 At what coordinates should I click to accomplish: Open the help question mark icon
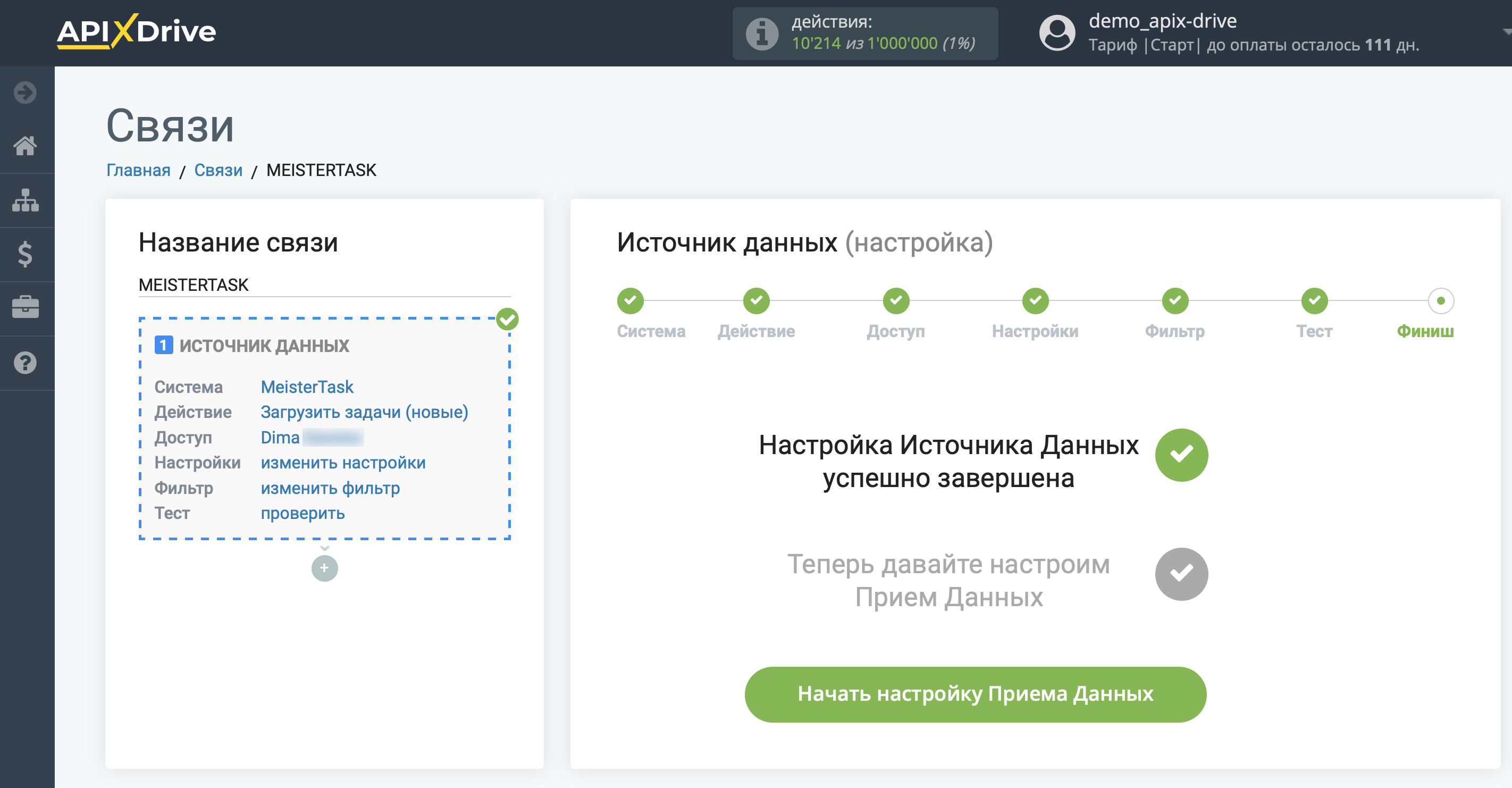click(x=25, y=363)
